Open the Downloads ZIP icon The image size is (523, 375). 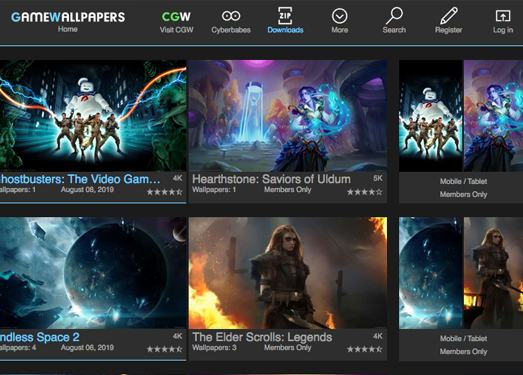pos(285,16)
